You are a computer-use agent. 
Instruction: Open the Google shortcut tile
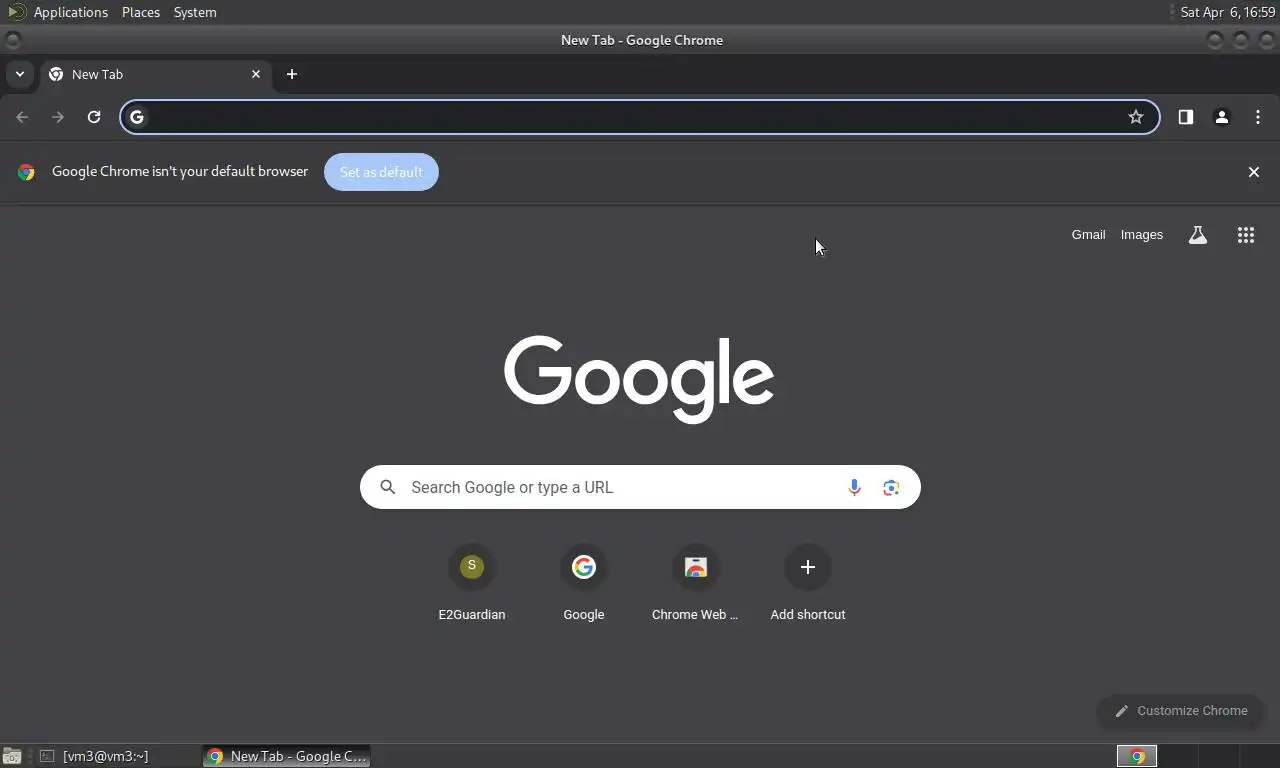584,584
